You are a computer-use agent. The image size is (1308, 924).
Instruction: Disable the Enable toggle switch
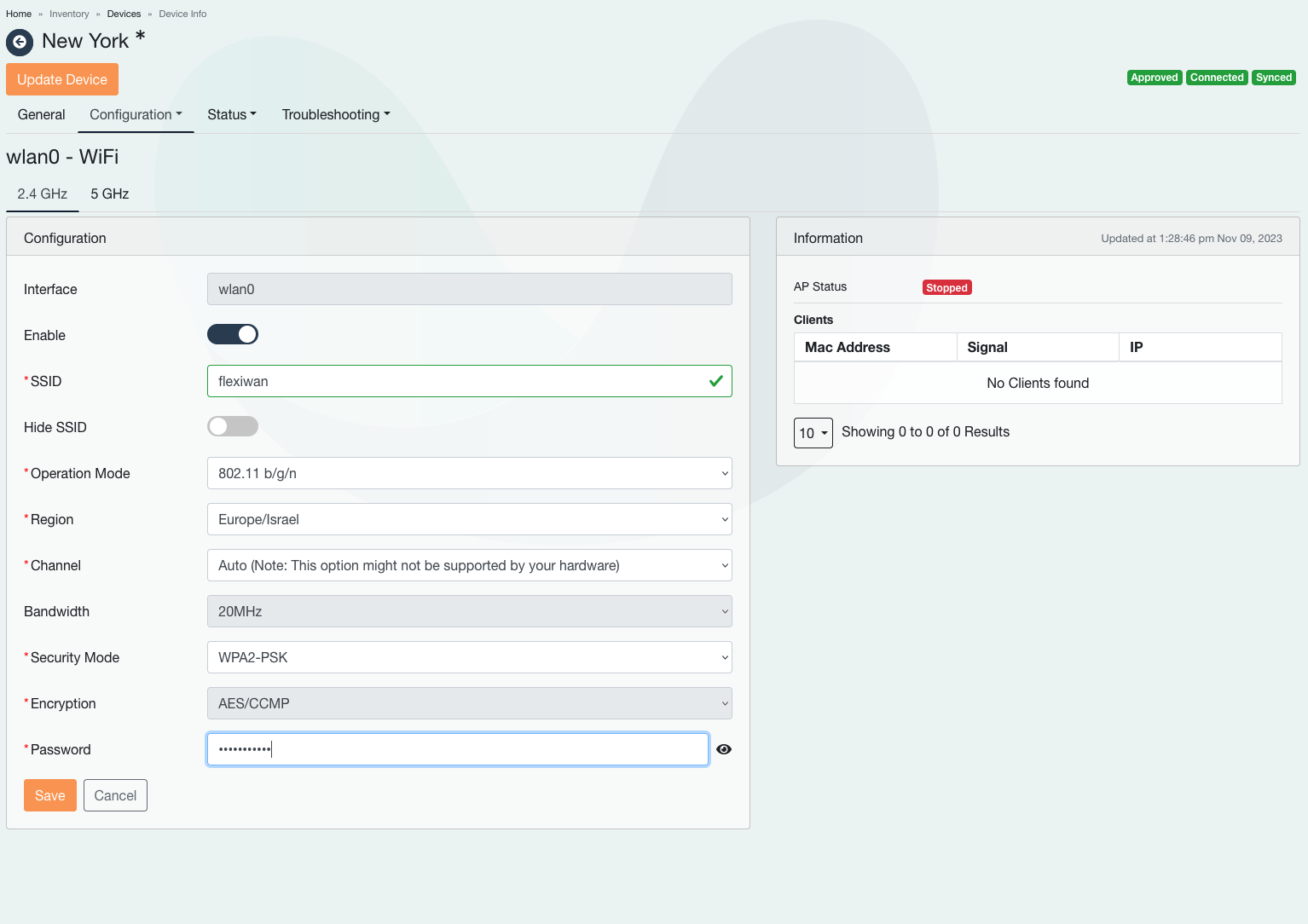[233, 335]
